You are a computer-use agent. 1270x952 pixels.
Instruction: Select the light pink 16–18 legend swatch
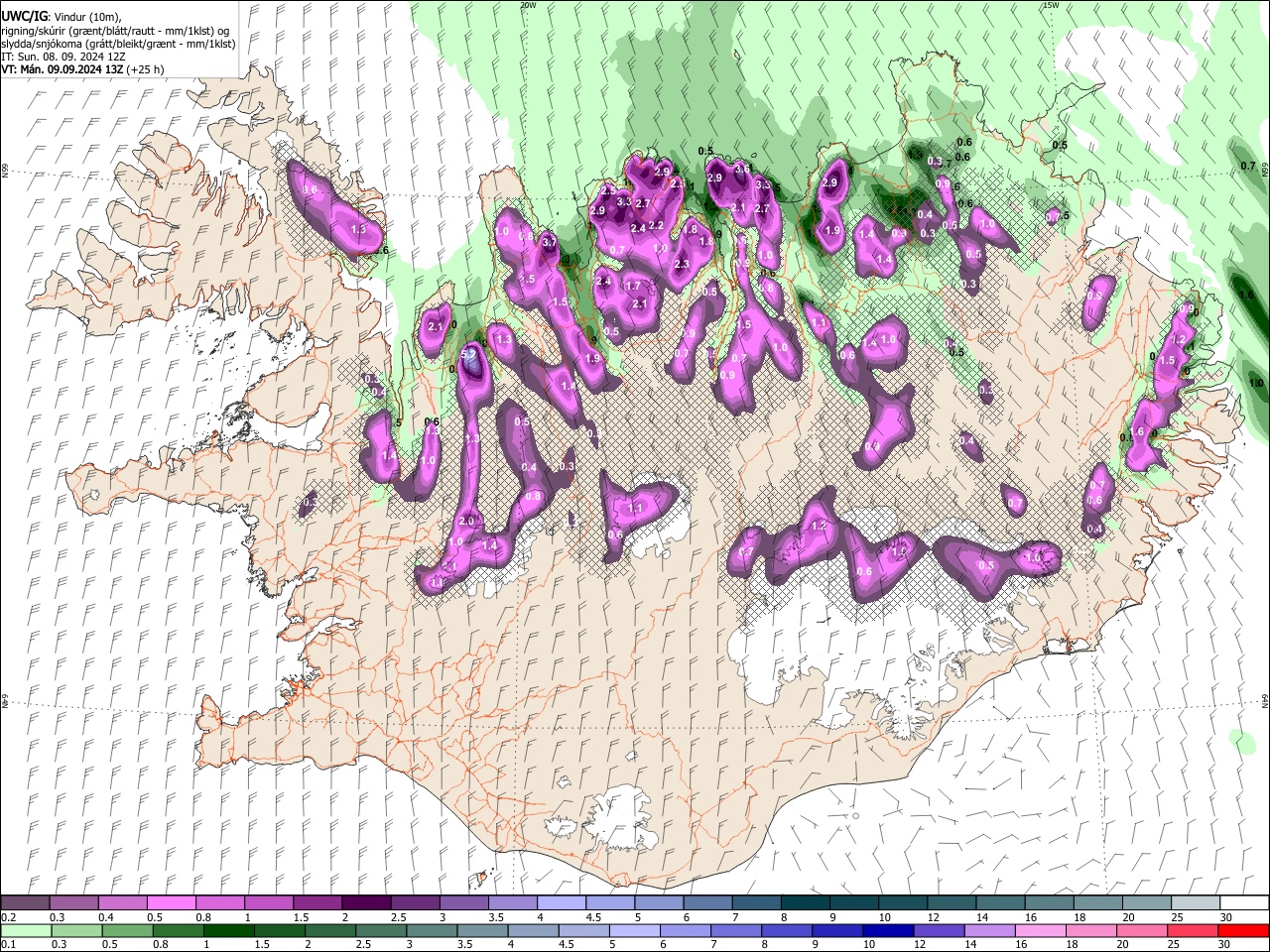click(1040, 930)
